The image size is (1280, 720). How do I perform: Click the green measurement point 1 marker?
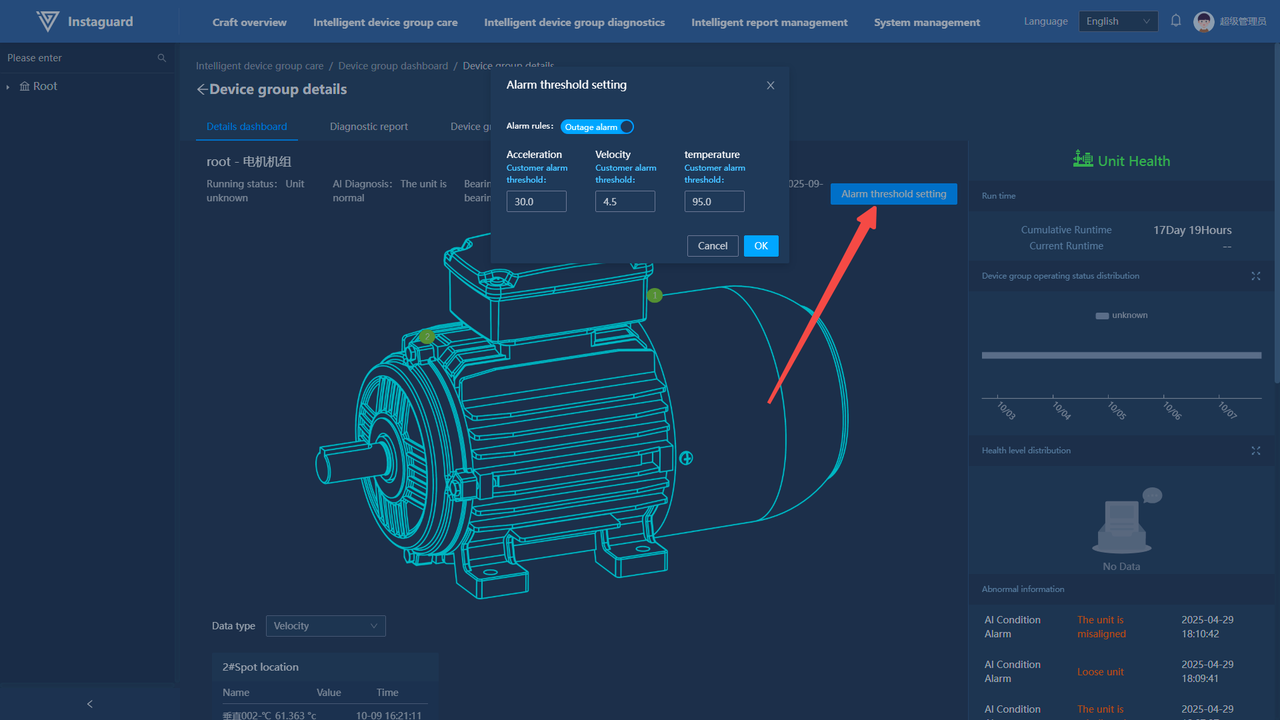(655, 295)
